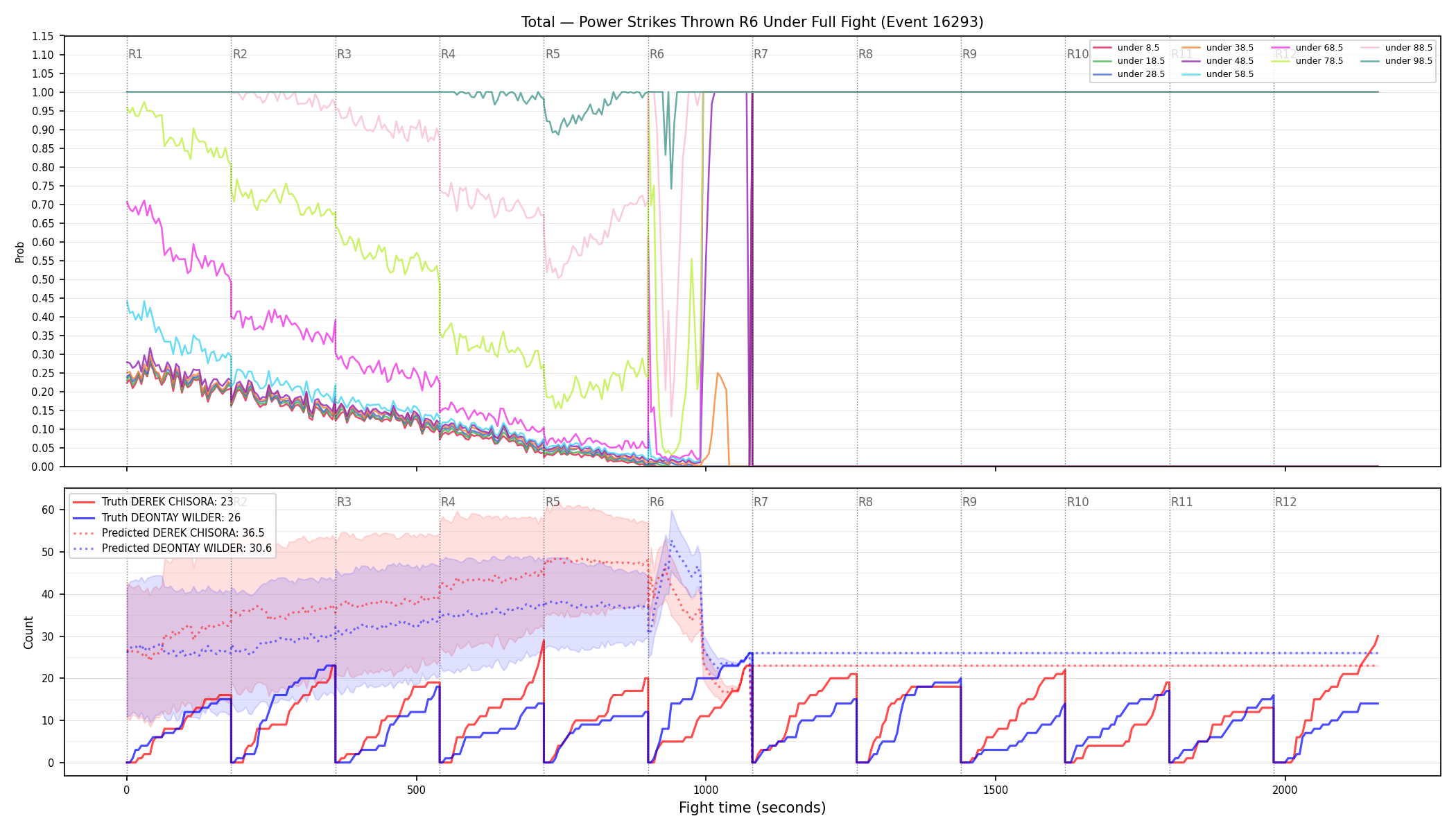Click the 1500 tick label on the x-axis
This screenshot has width=1456, height=832.
[x=996, y=790]
